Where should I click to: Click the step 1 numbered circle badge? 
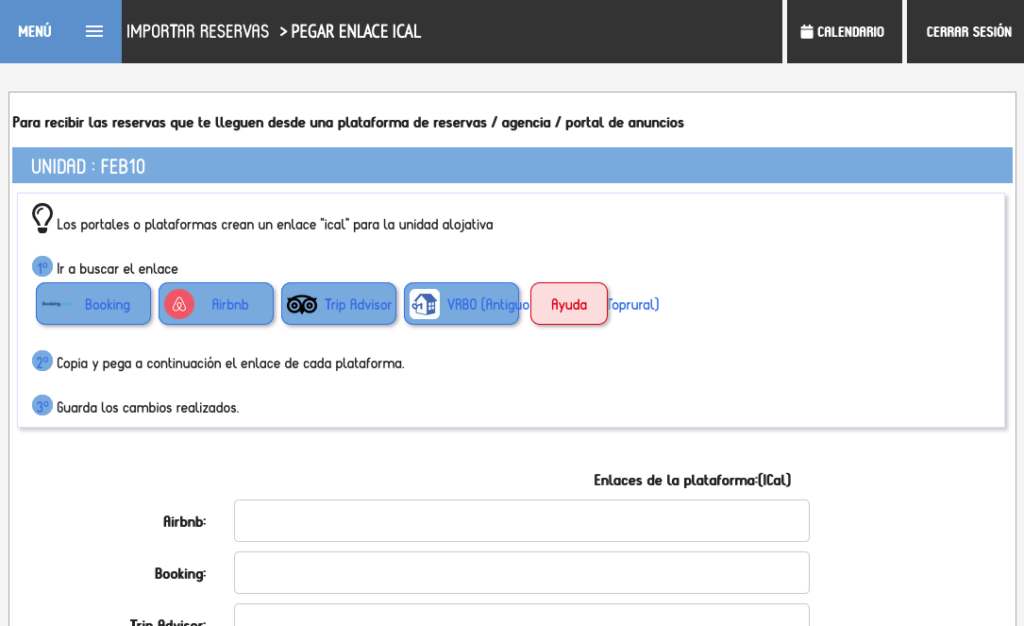(x=41, y=266)
